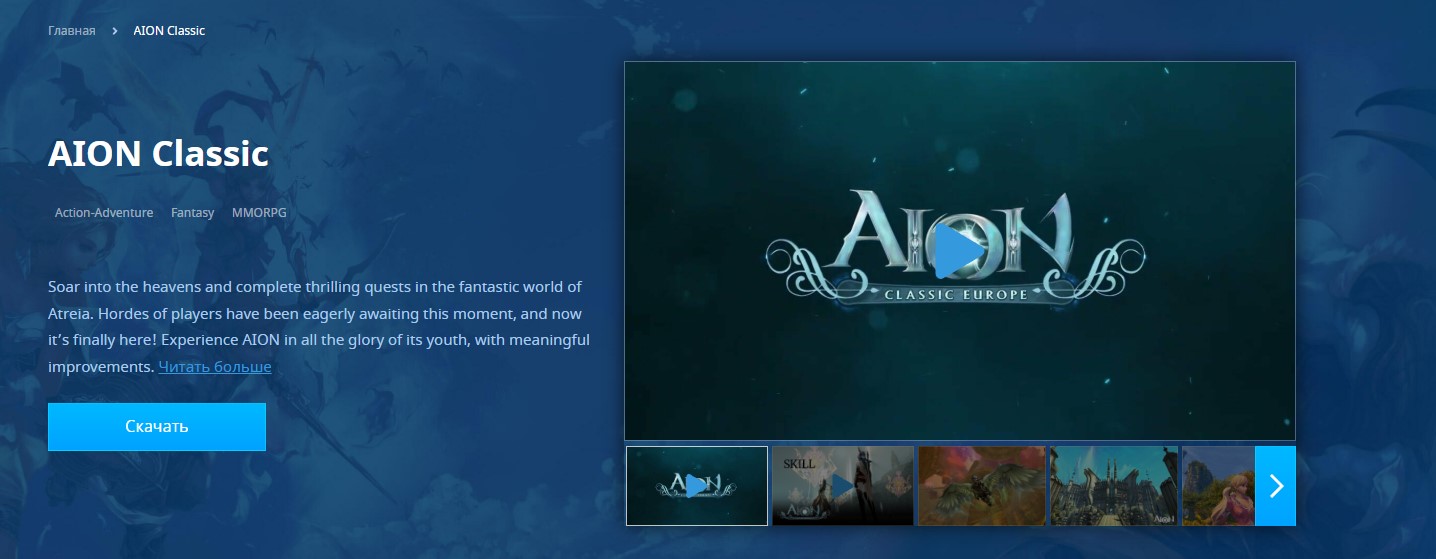Select the winged creature screenshot thumbnail
The image size is (1436, 559).
pyautogui.click(x=981, y=486)
